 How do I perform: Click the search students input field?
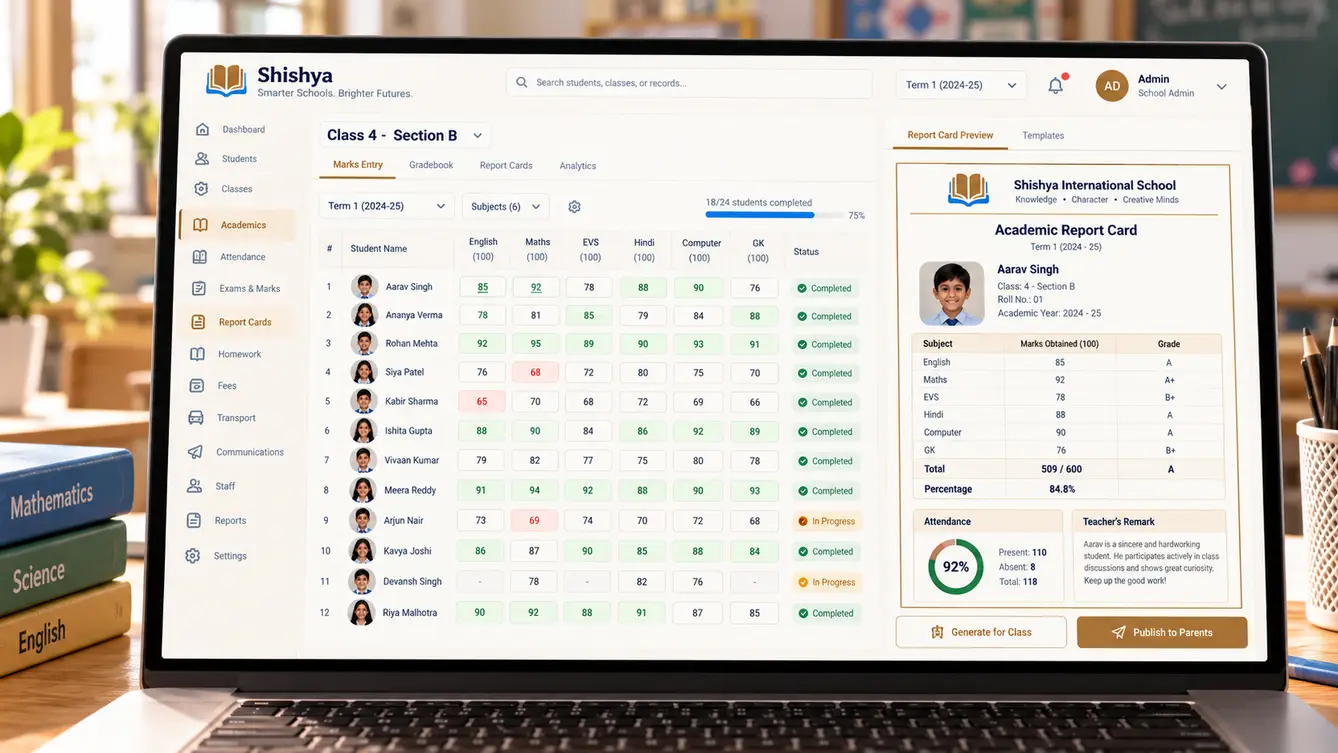tap(689, 83)
